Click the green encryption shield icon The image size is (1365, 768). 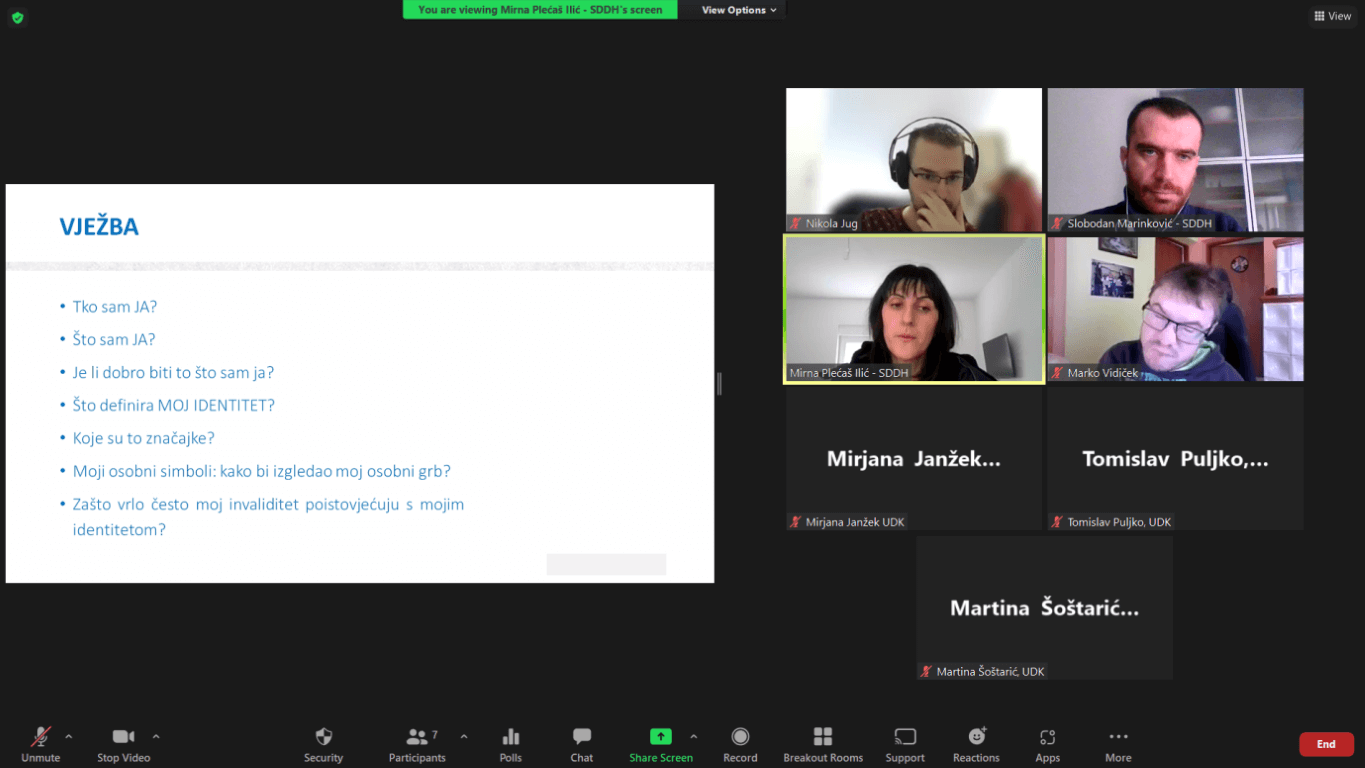point(17,17)
